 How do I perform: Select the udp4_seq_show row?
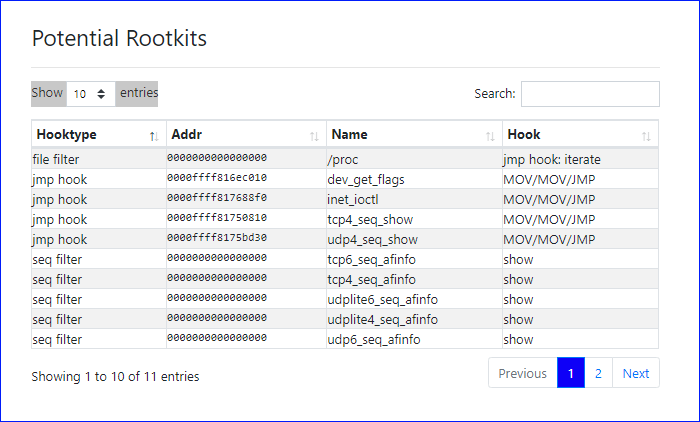click(345, 239)
